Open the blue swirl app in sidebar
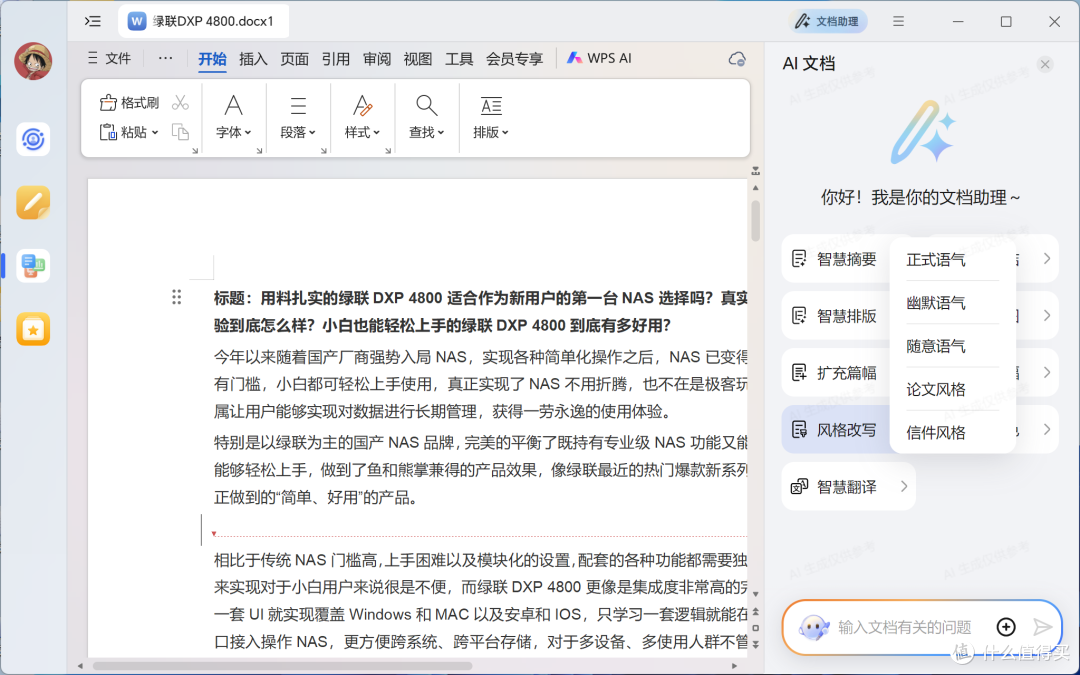This screenshot has height=675, width=1080. 33,139
